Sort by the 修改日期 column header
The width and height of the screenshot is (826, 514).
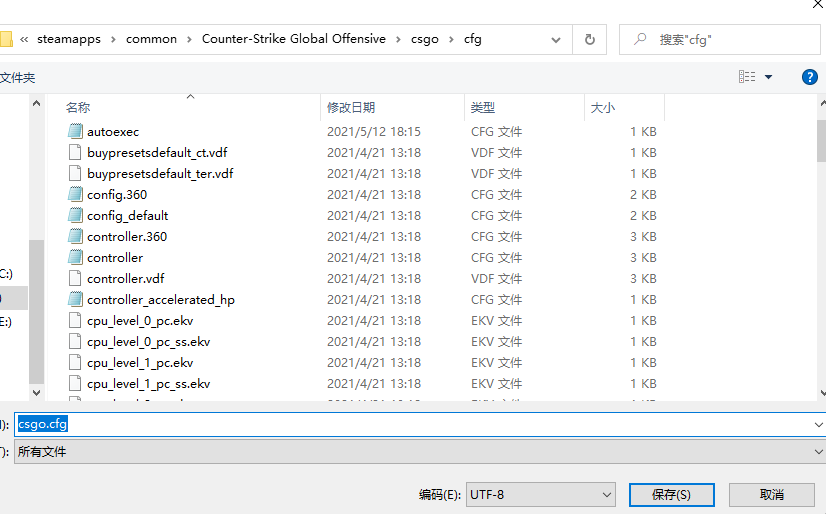(x=351, y=107)
